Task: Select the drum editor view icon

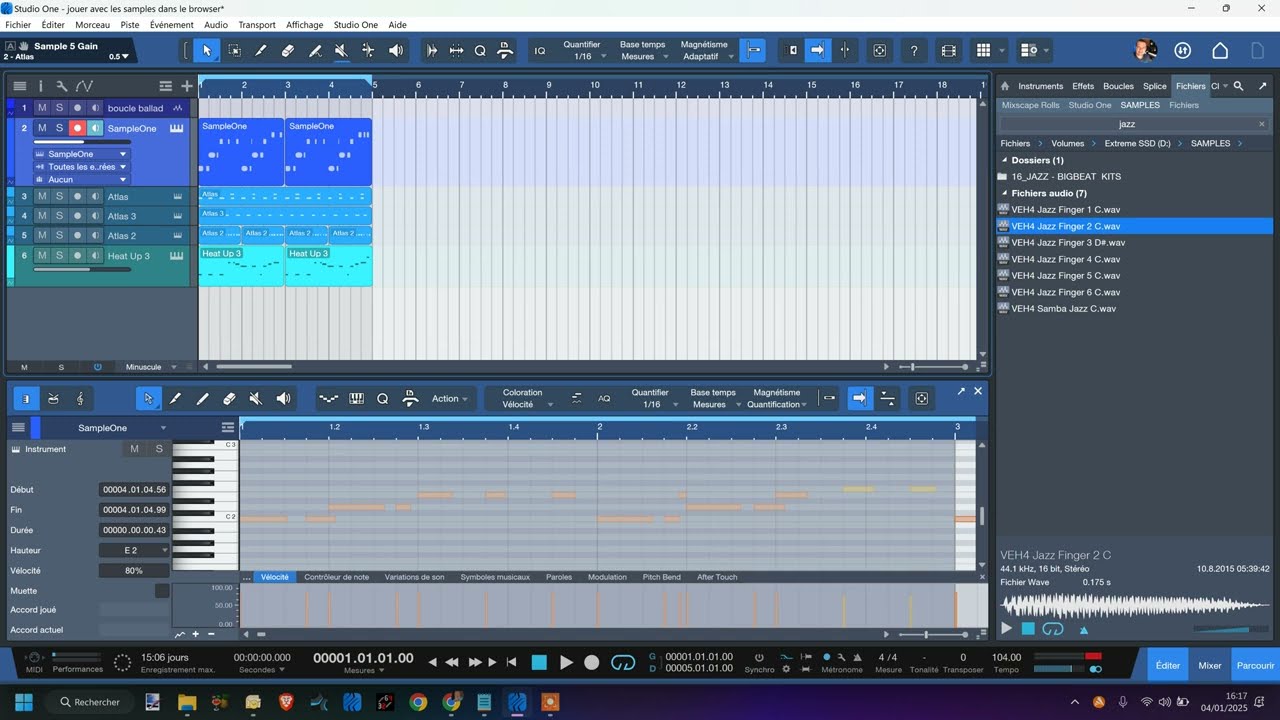Action: (53, 399)
